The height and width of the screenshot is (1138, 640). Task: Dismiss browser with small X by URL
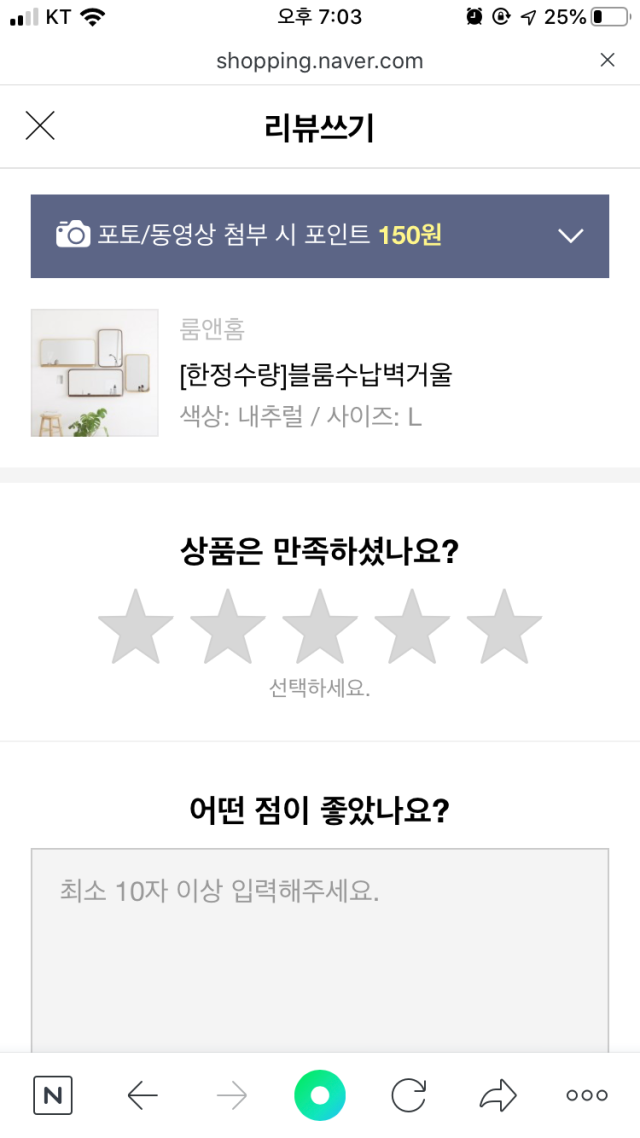[x=607, y=60]
